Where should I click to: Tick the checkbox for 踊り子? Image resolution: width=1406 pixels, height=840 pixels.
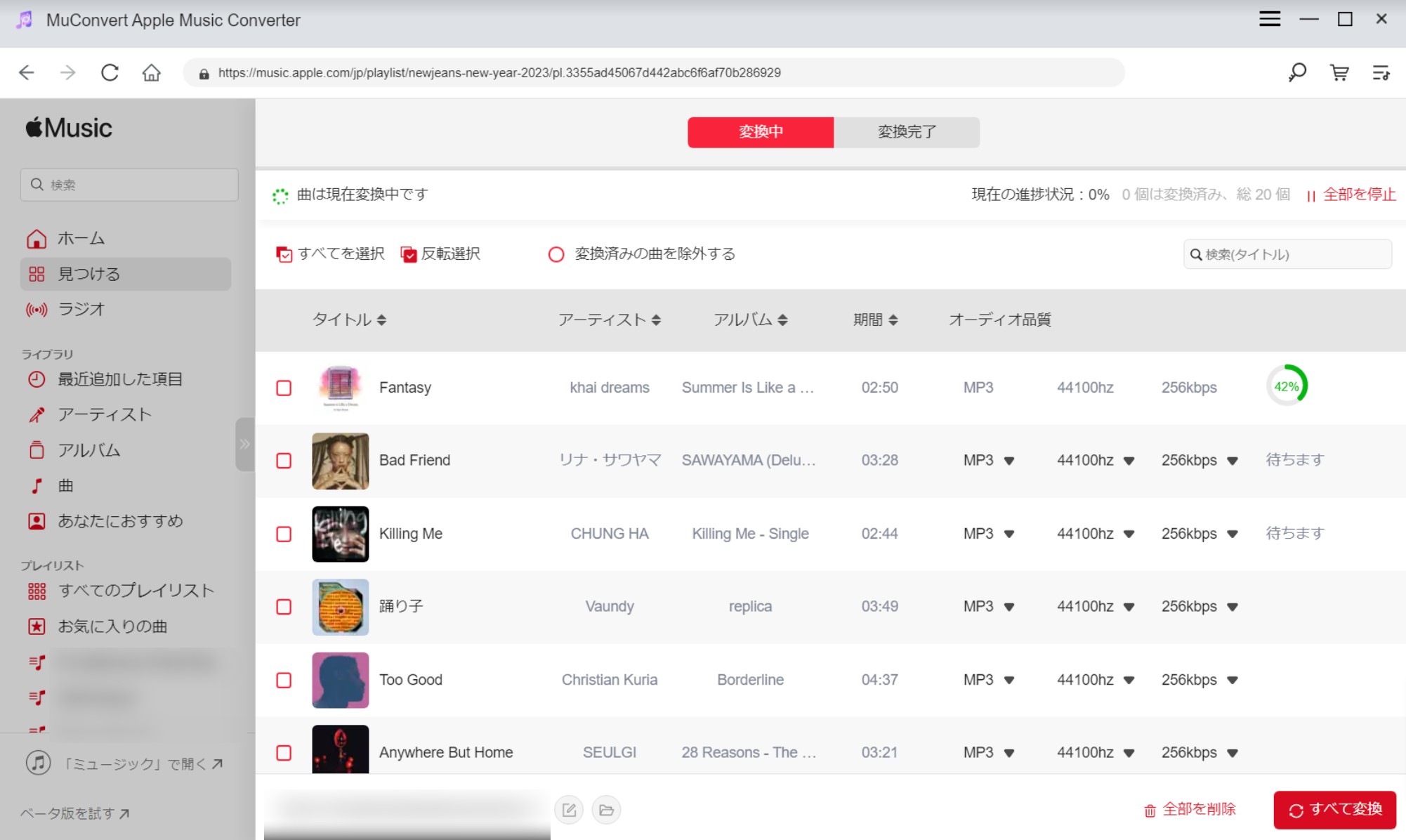284,607
